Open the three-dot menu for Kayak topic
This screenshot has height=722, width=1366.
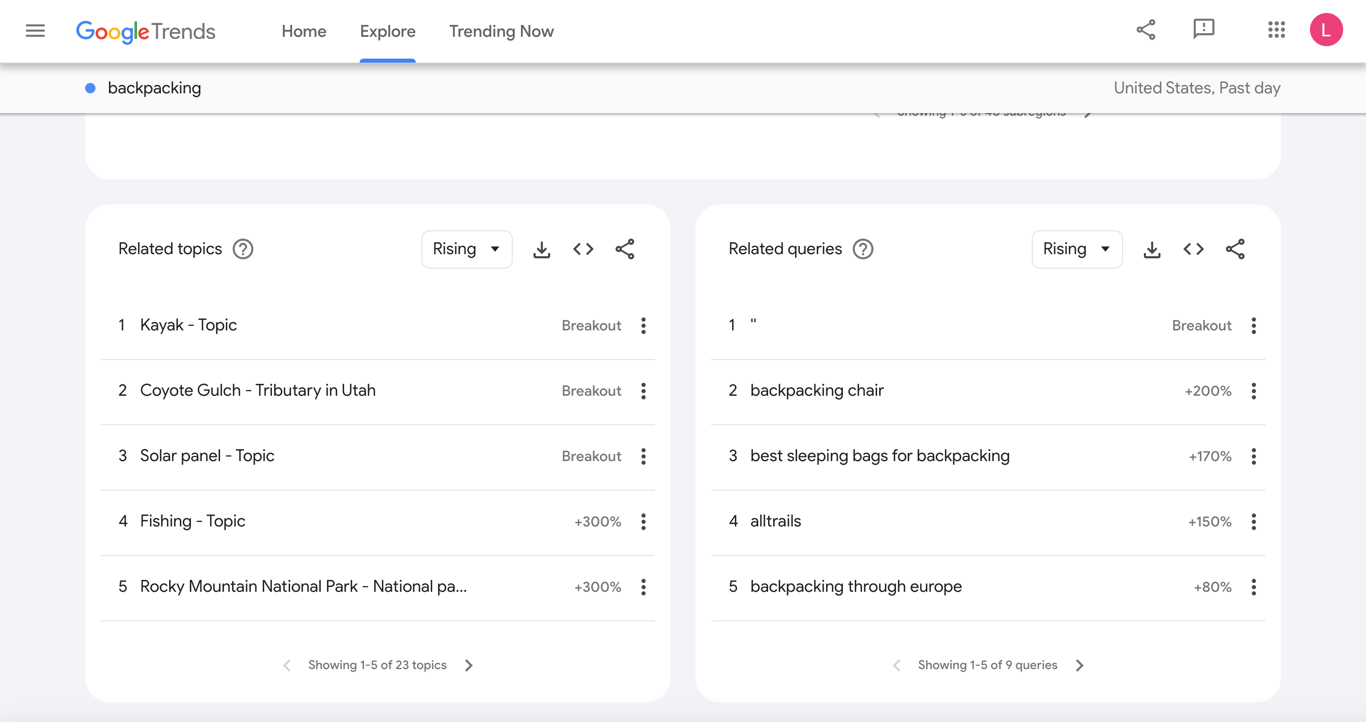643,325
